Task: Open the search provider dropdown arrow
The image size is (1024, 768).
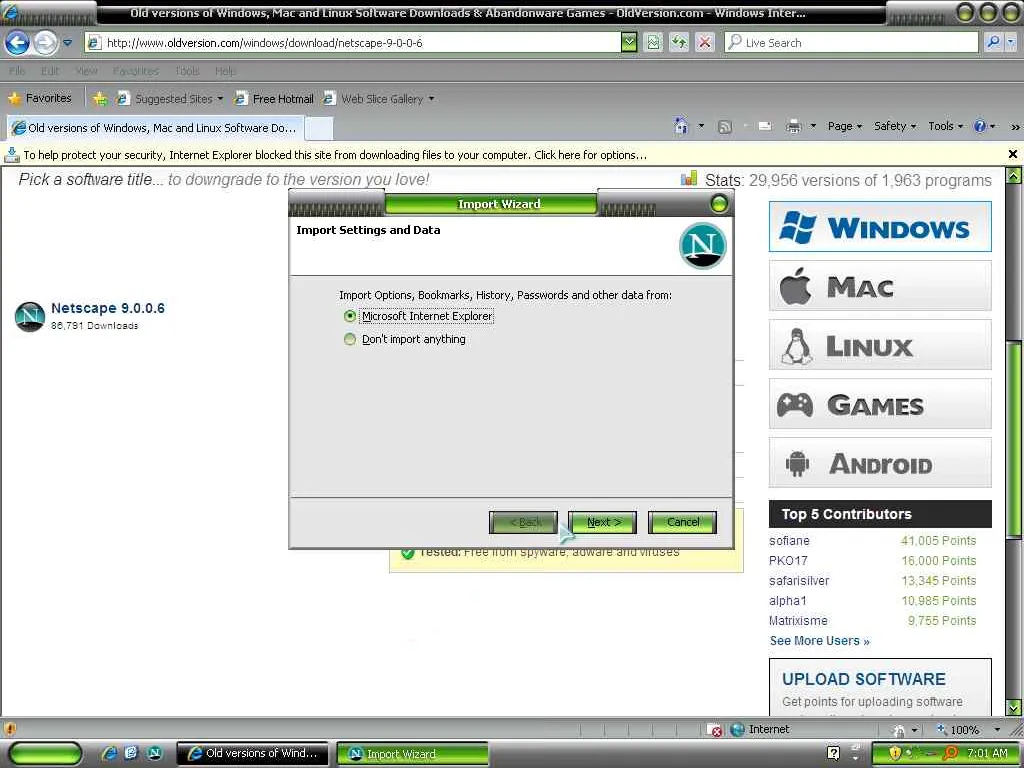Action: [x=1011, y=43]
